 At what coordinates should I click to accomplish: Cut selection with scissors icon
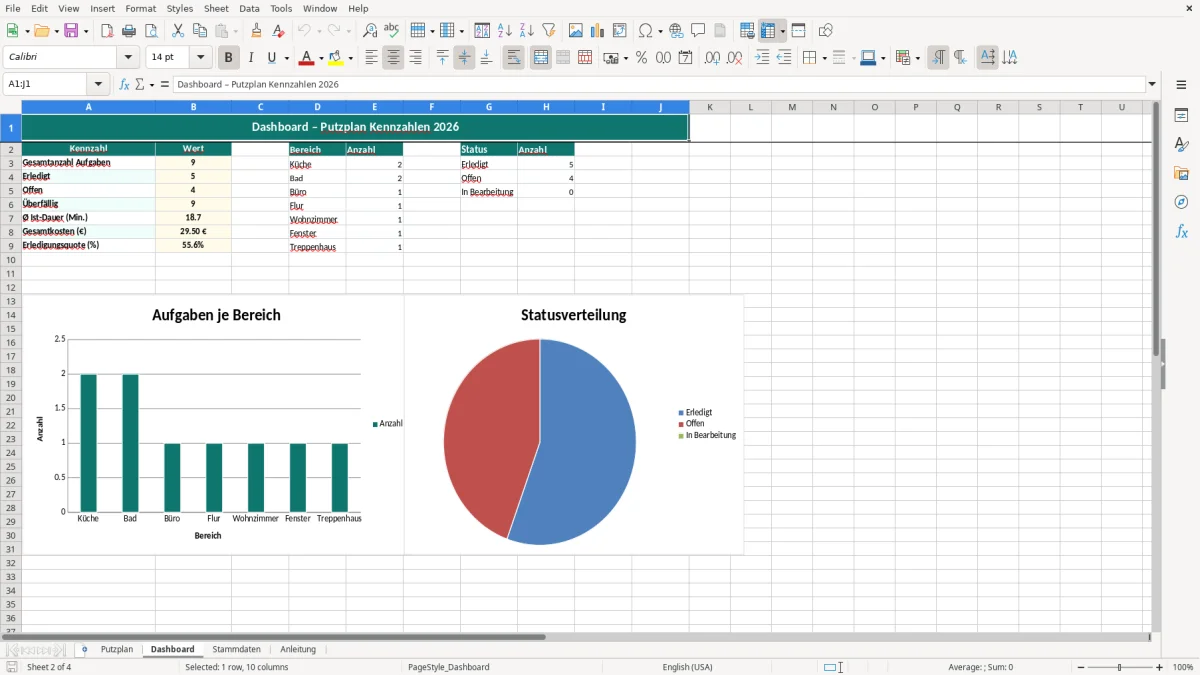pyautogui.click(x=178, y=31)
